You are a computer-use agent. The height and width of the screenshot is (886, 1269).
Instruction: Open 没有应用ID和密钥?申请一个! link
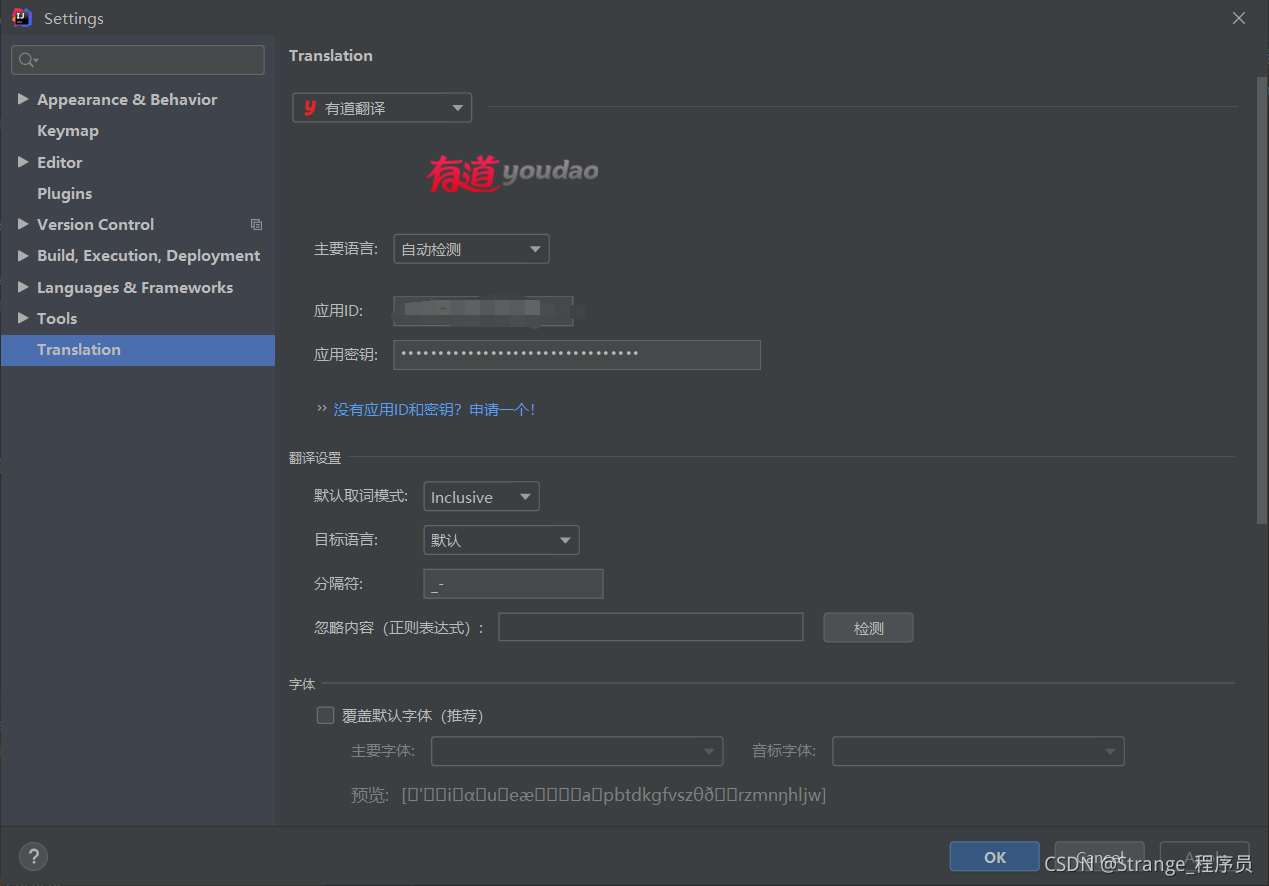point(434,409)
